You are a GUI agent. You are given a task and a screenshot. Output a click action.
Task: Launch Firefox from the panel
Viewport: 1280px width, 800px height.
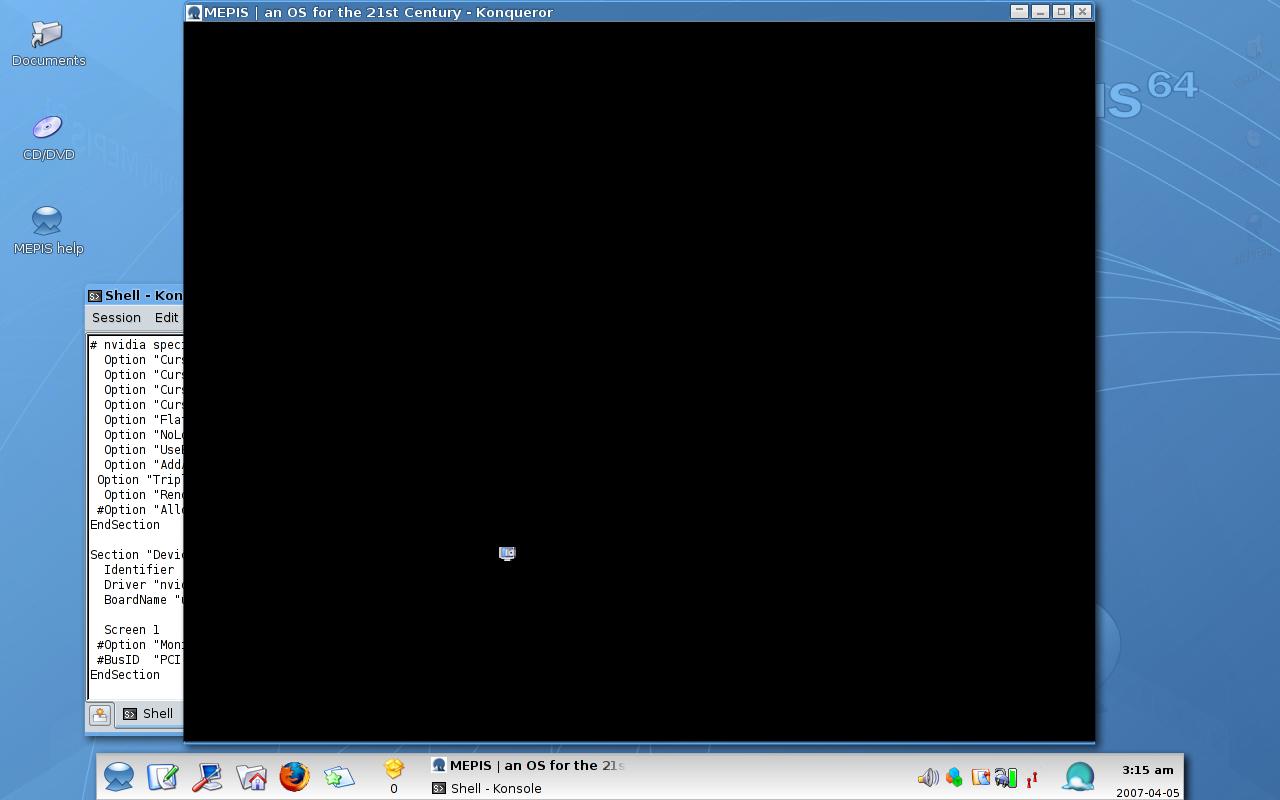pyautogui.click(x=294, y=777)
